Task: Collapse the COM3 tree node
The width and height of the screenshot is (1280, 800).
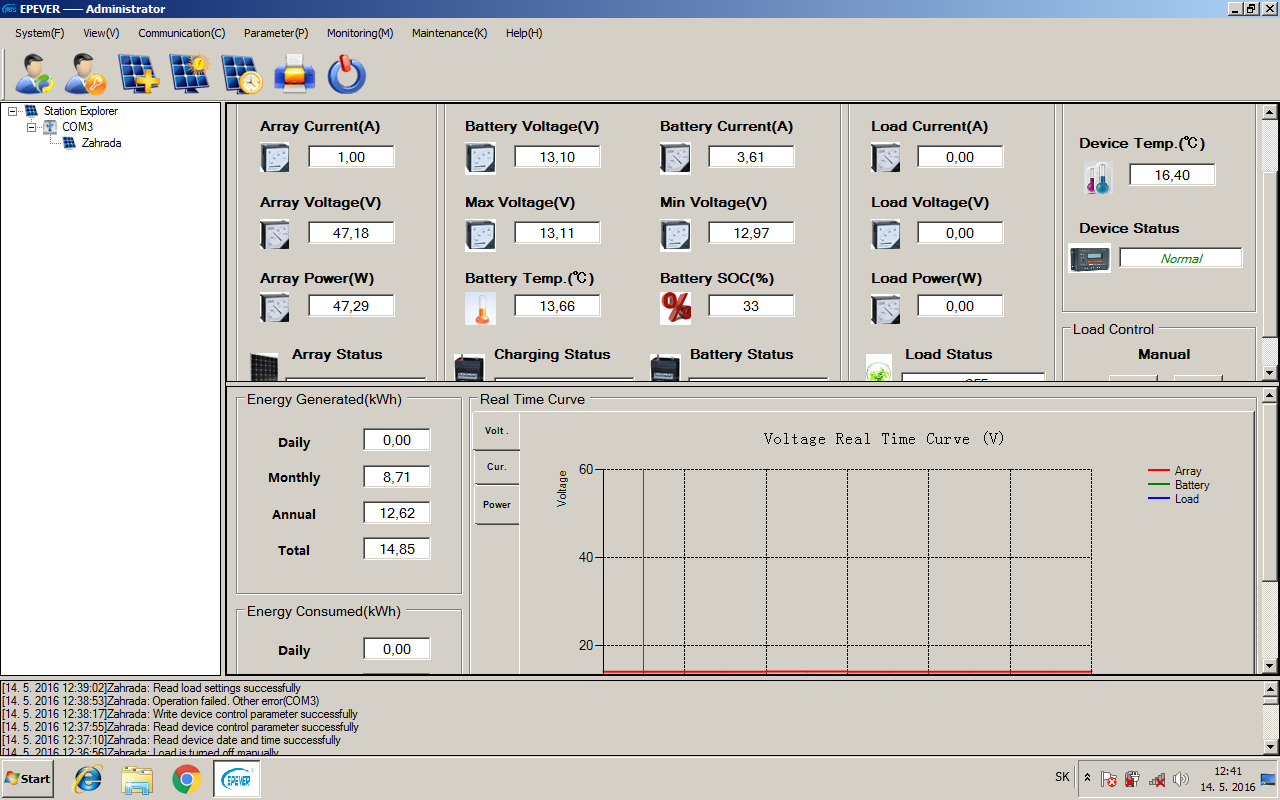Action: 31,127
